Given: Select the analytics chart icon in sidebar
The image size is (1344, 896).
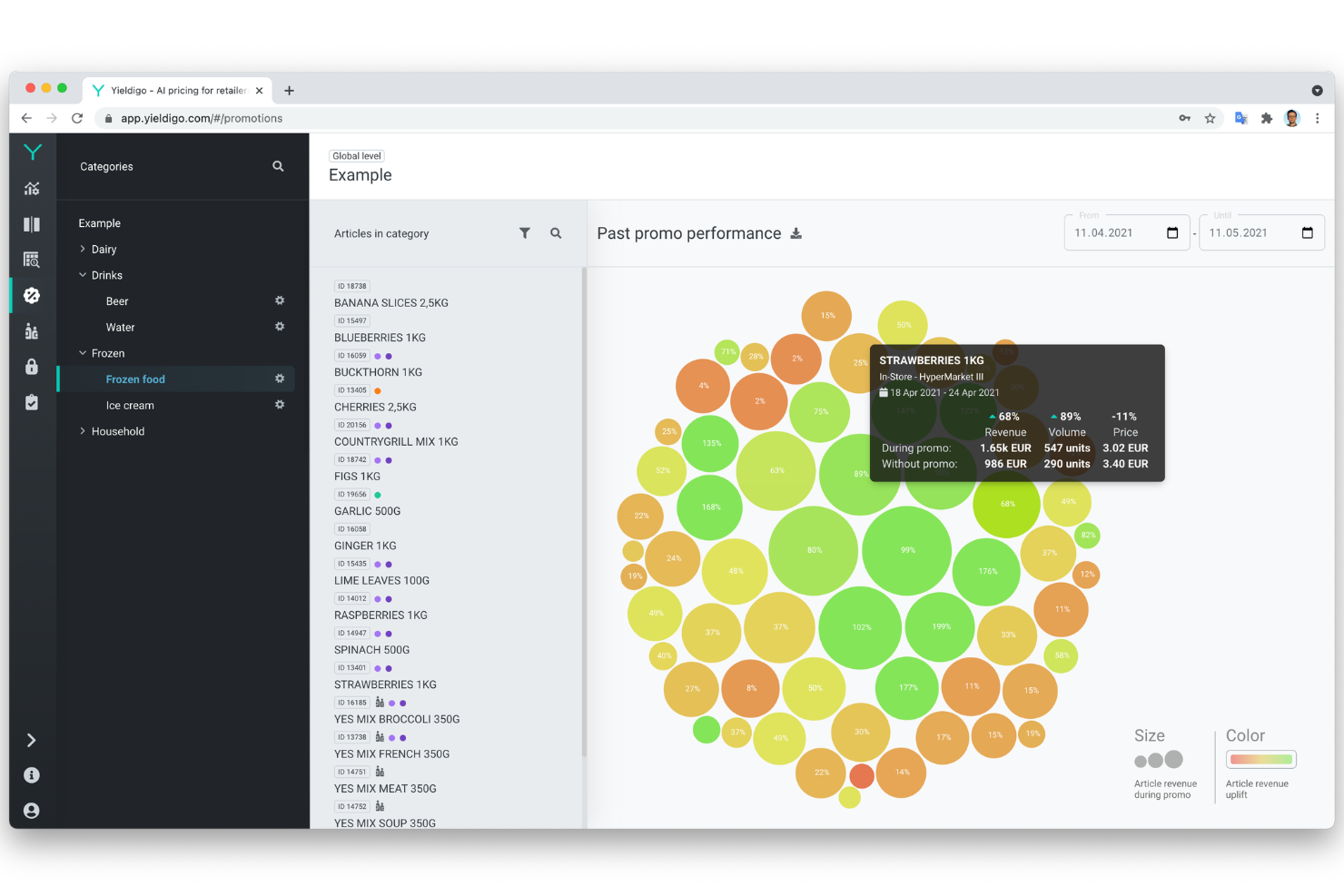Looking at the screenshot, I should point(32,188).
